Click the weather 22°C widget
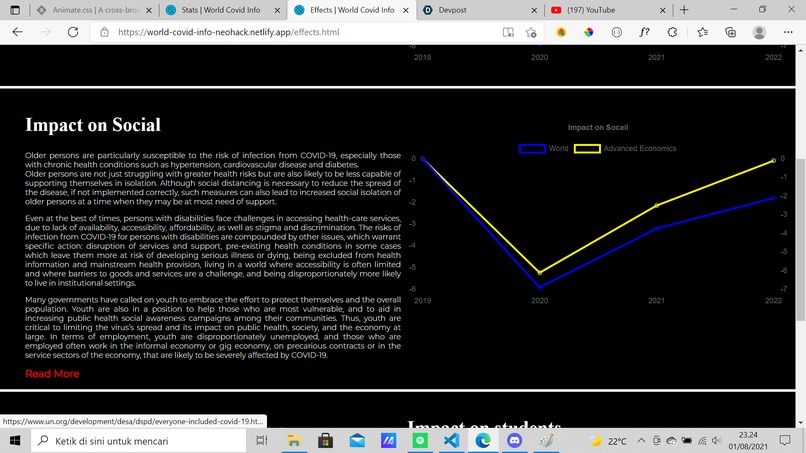 click(608, 441)
